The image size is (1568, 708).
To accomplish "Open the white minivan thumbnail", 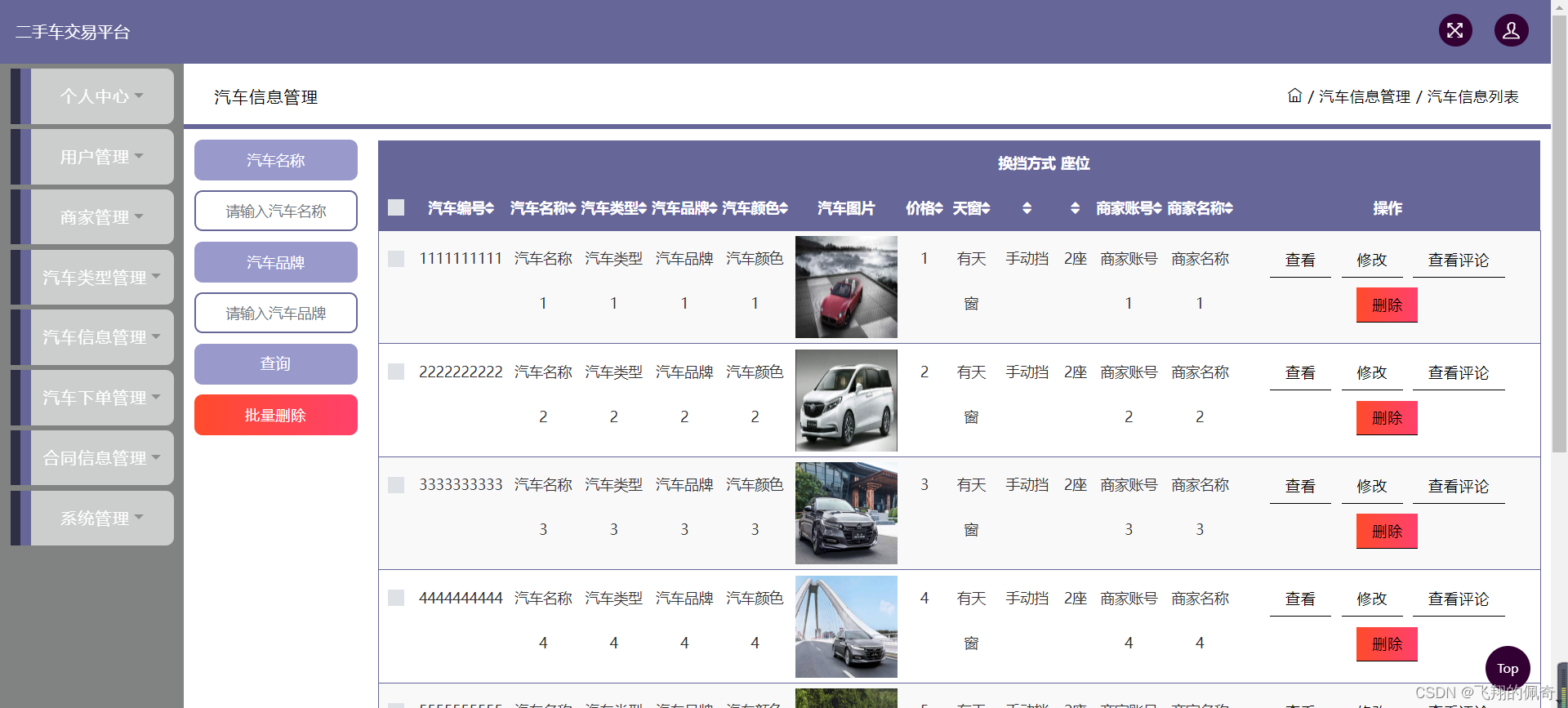I will [846, 400].
